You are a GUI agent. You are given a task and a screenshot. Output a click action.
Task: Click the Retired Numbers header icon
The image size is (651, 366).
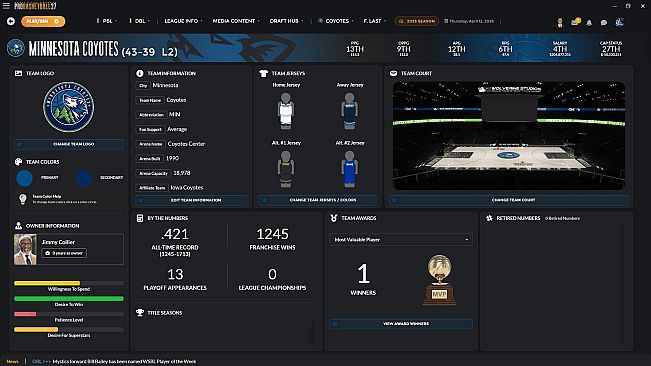point(489,218)
